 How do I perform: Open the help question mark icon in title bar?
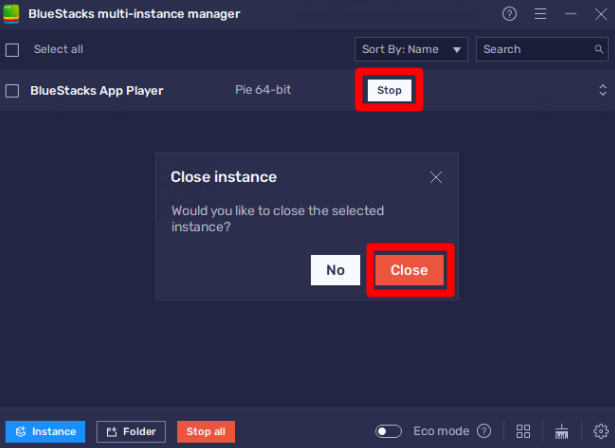tap(509, 14)
